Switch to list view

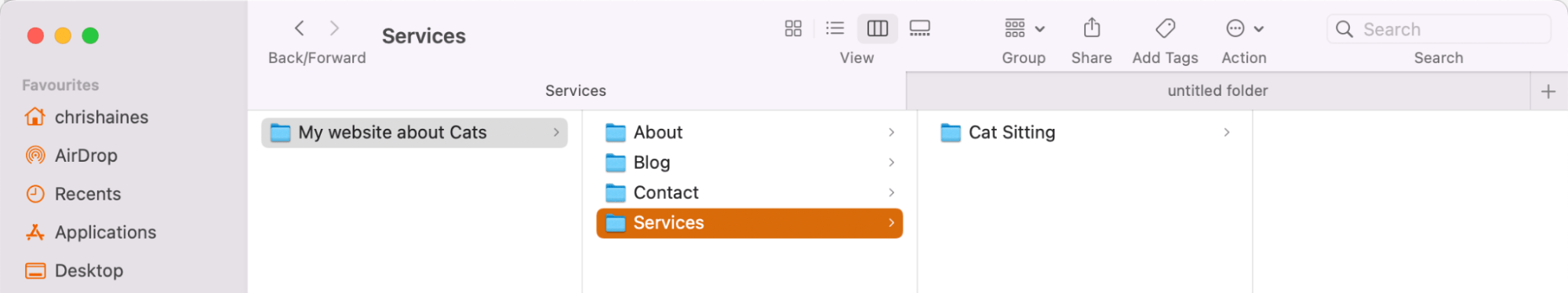[835, 29]
